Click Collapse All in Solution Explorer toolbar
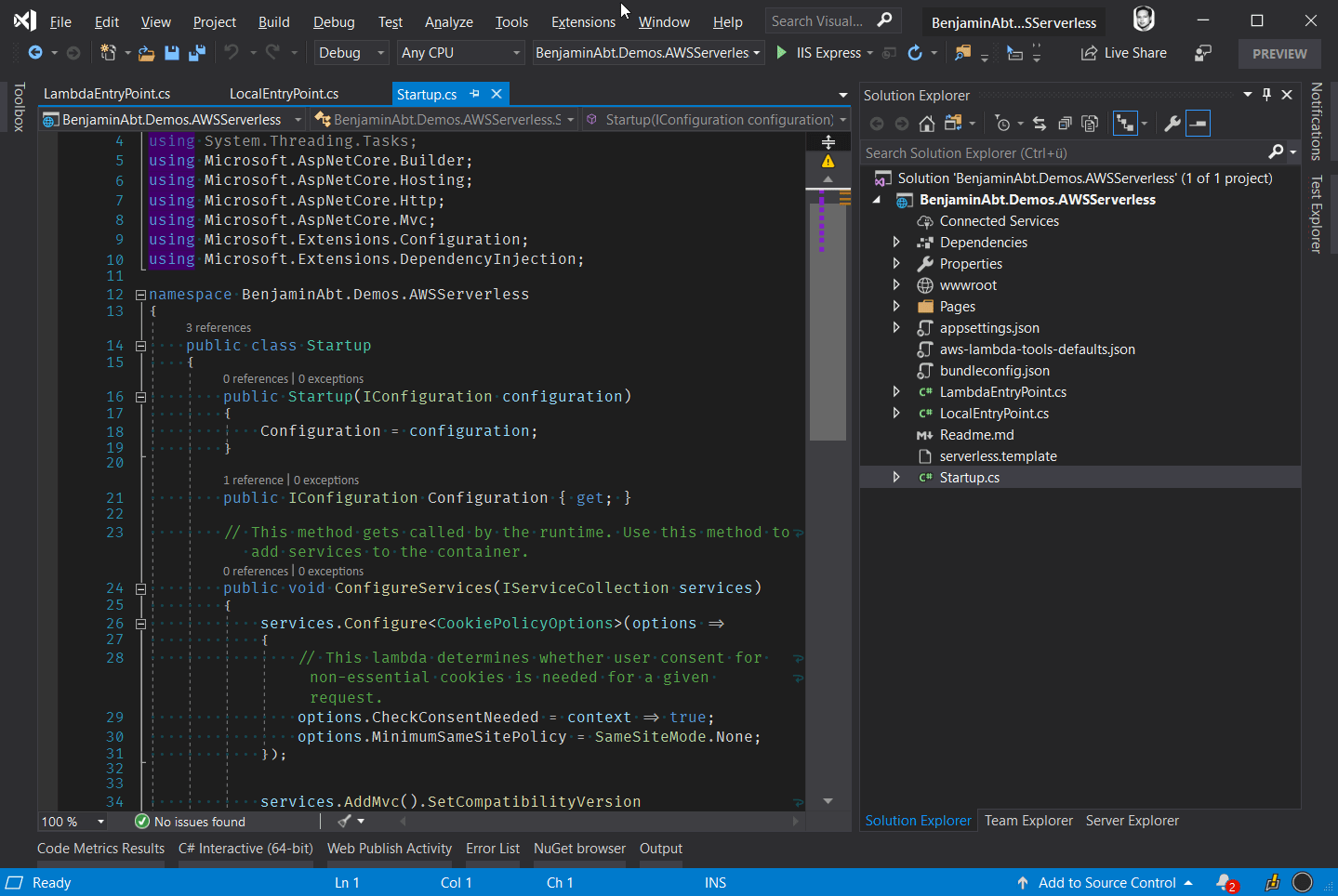This screenshot has width=1338, height=896. point(1065,124)
